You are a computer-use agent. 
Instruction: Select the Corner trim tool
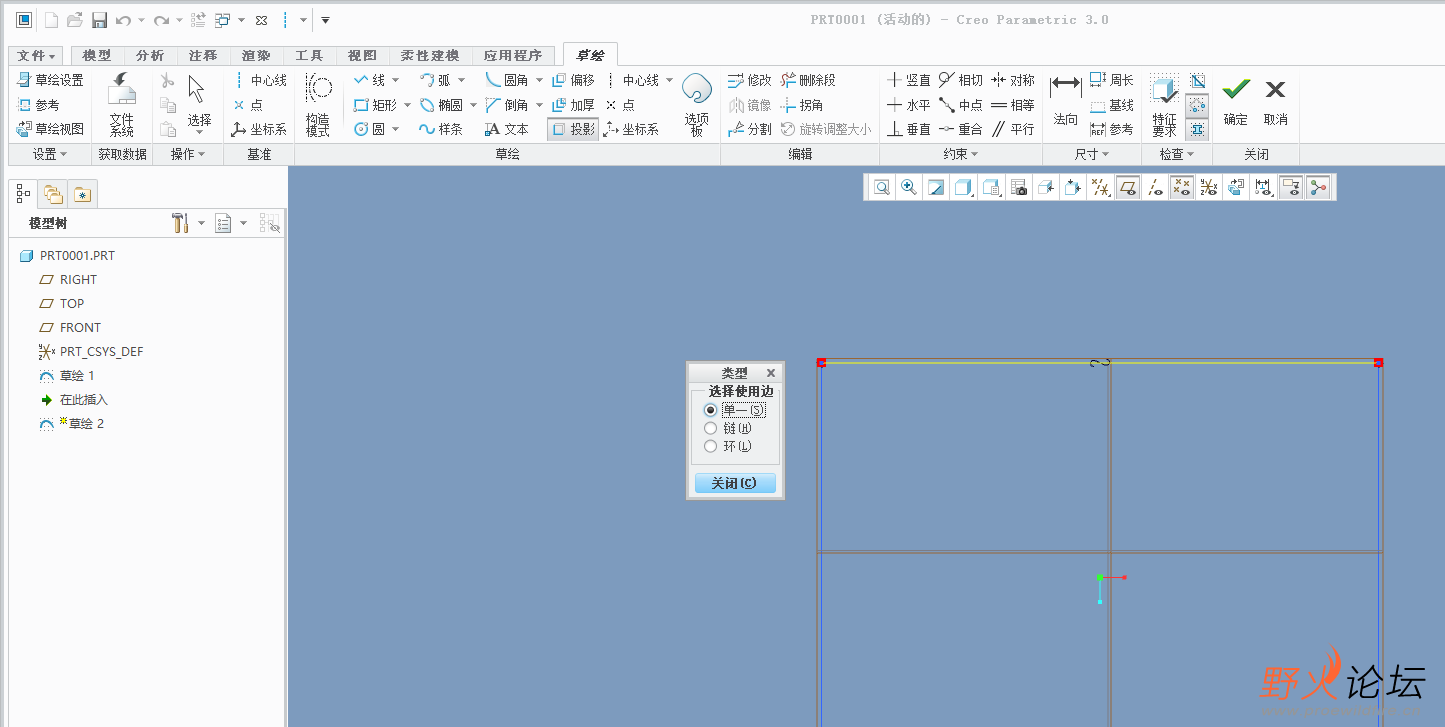pos(802,105)
